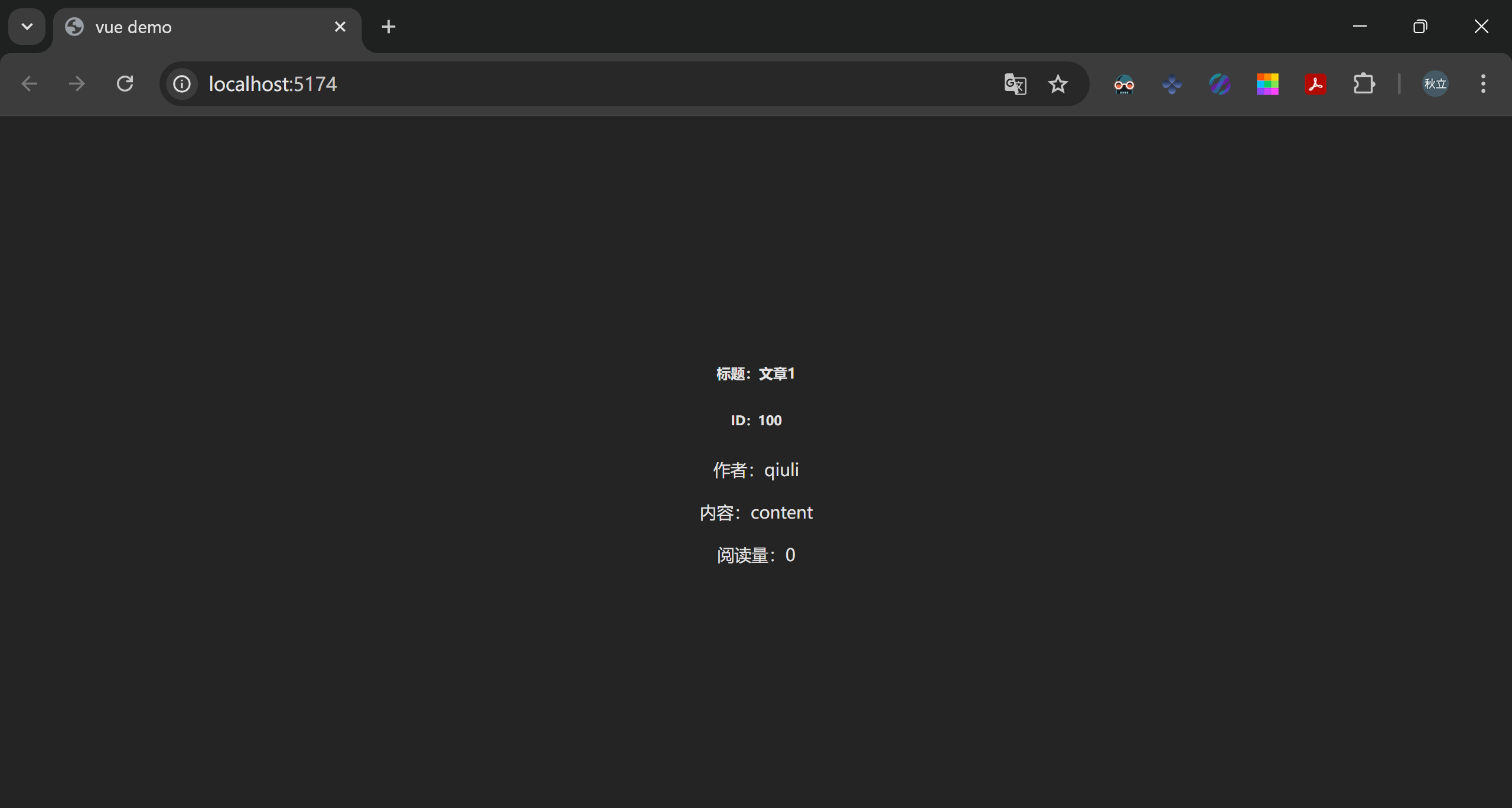This screenshot has width=1512, height=808.
Task: Open a new tab with plus button
Action: point(389,27)
